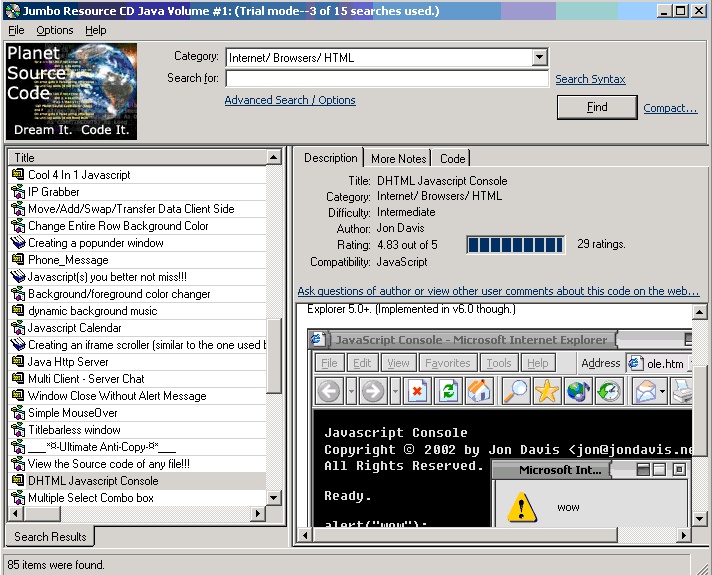
Task: Click the icon beside Creating a popunder window
Action: pyautogui.click(x=18, y=243)
